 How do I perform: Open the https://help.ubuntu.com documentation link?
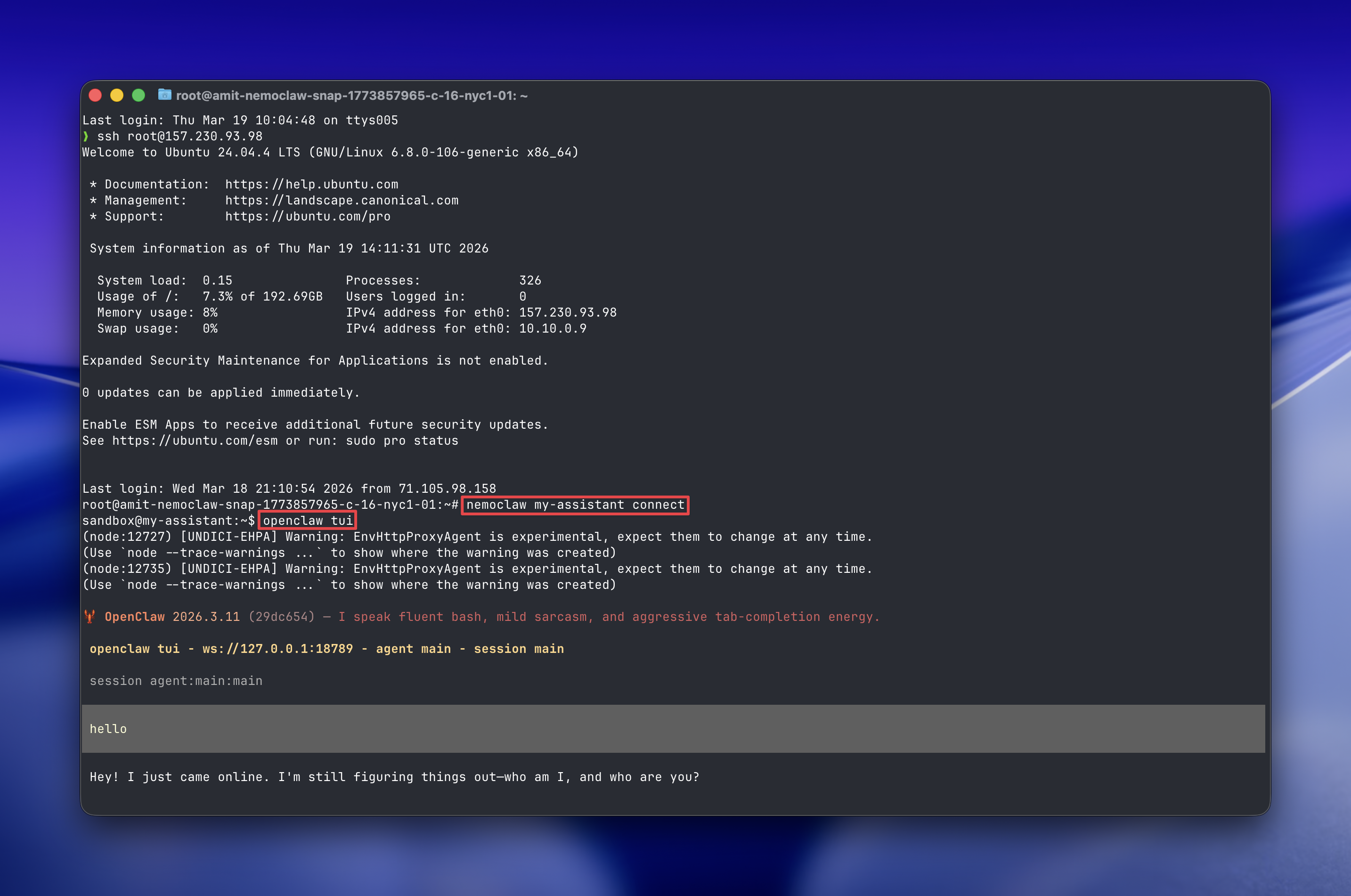[x=311, y=184]
